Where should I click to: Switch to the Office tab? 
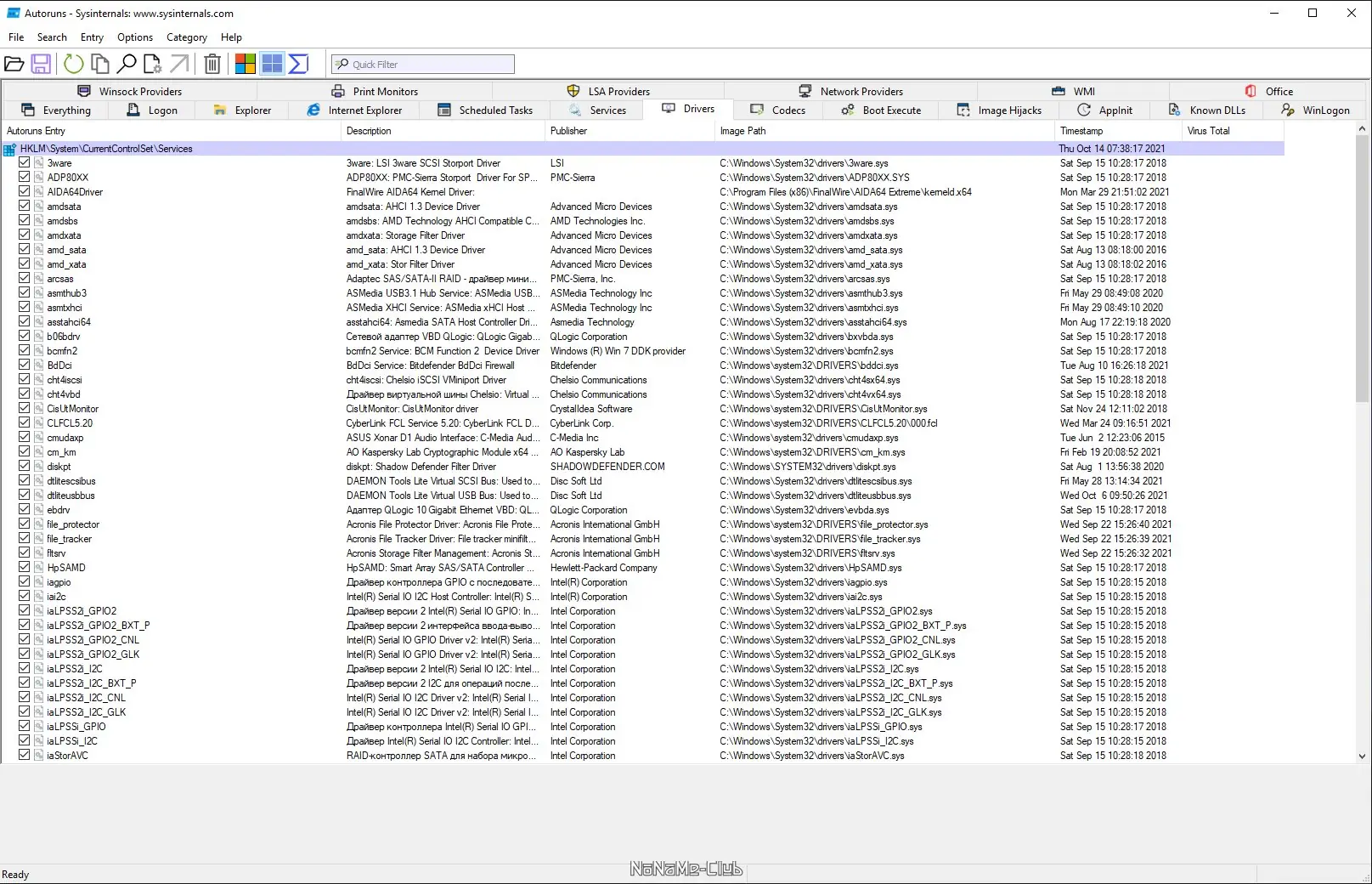click(x=1269, y=92)
